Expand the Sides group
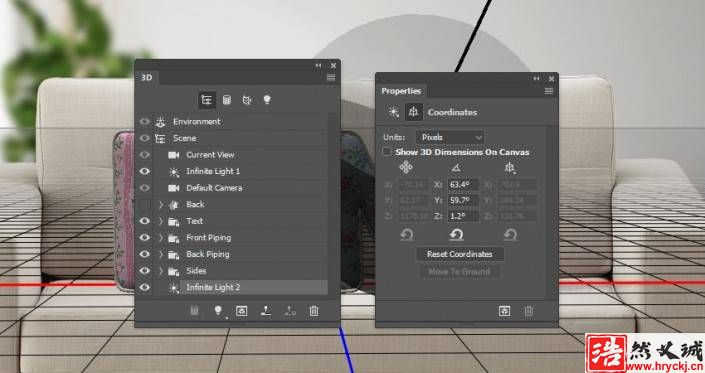705x373 pixels. tap(161, 271)
